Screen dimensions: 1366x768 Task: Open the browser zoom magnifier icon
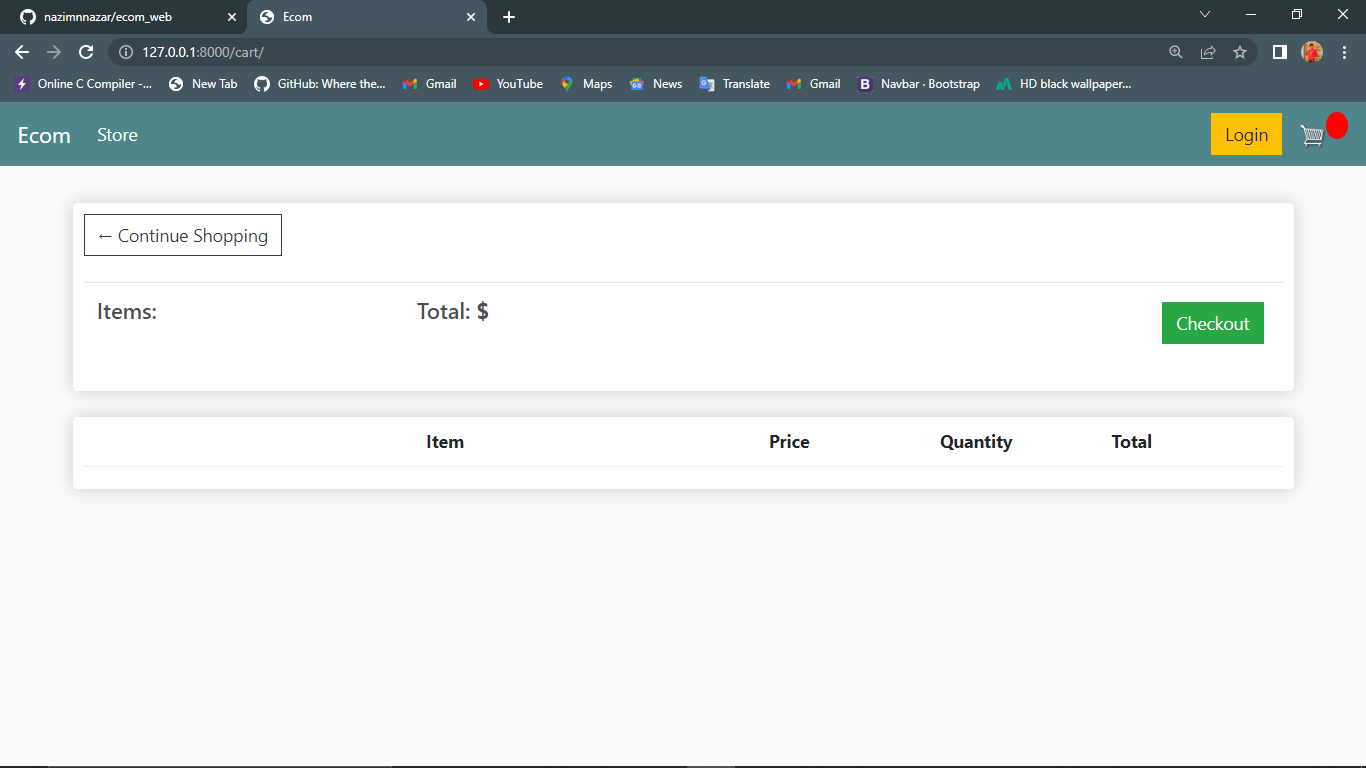(x=1176, y=52)
